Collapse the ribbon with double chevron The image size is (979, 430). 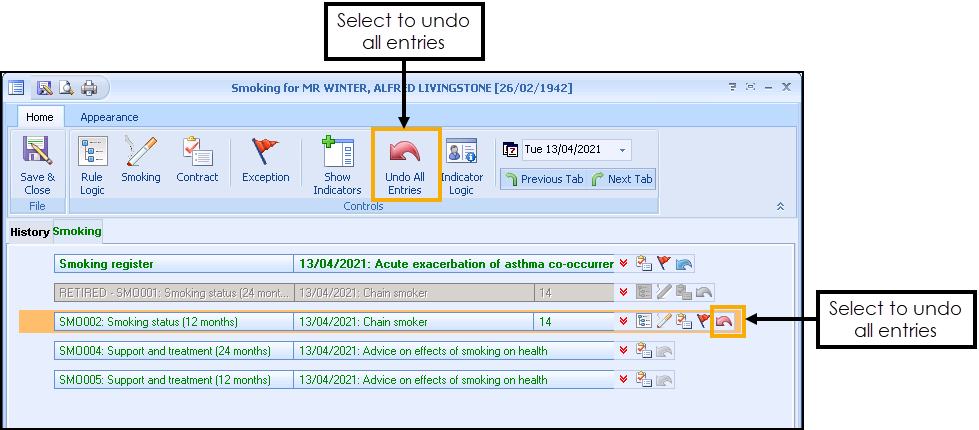[780, 205]
